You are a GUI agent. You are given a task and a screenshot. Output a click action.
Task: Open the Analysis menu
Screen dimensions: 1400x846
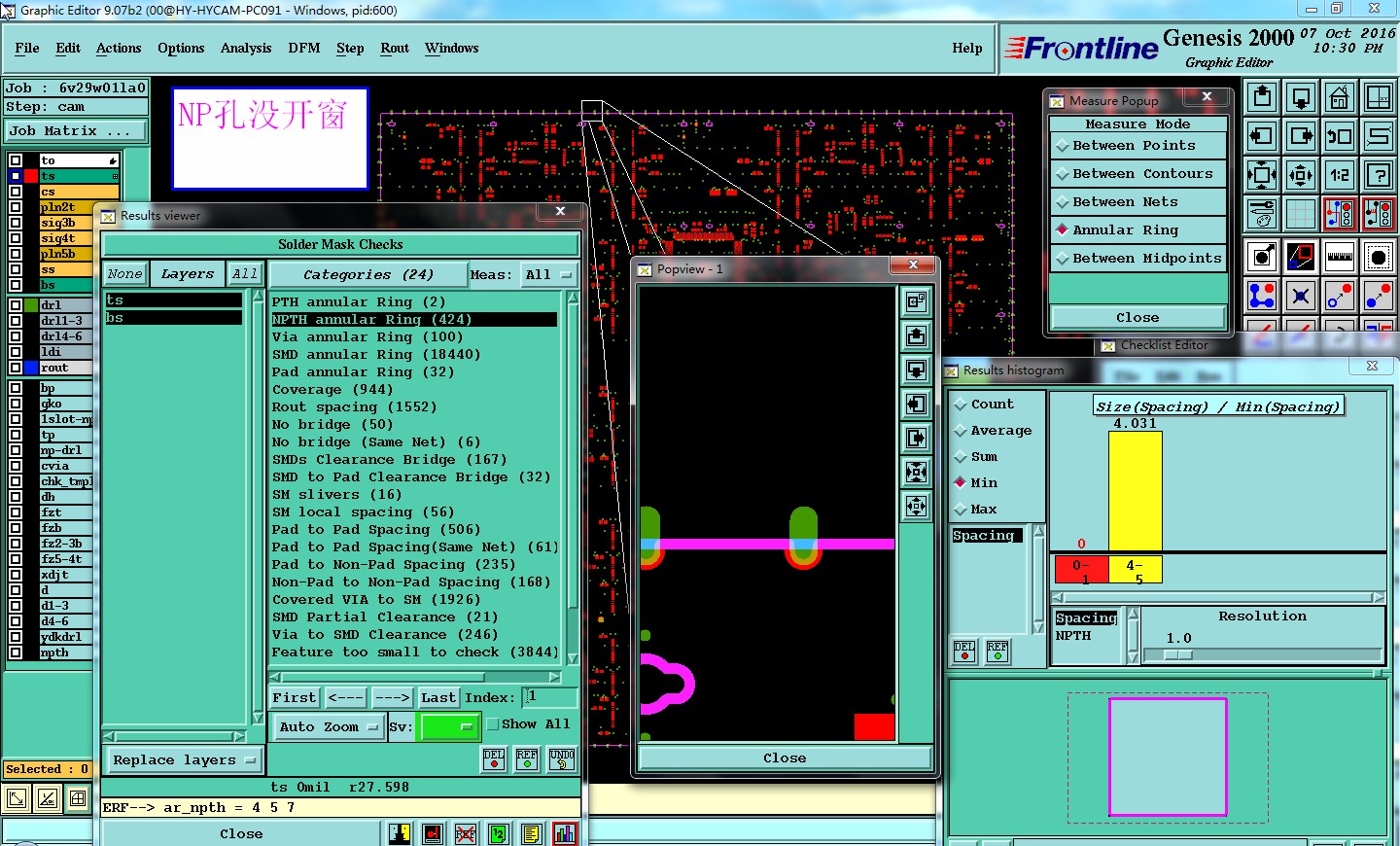click(245, 49)
